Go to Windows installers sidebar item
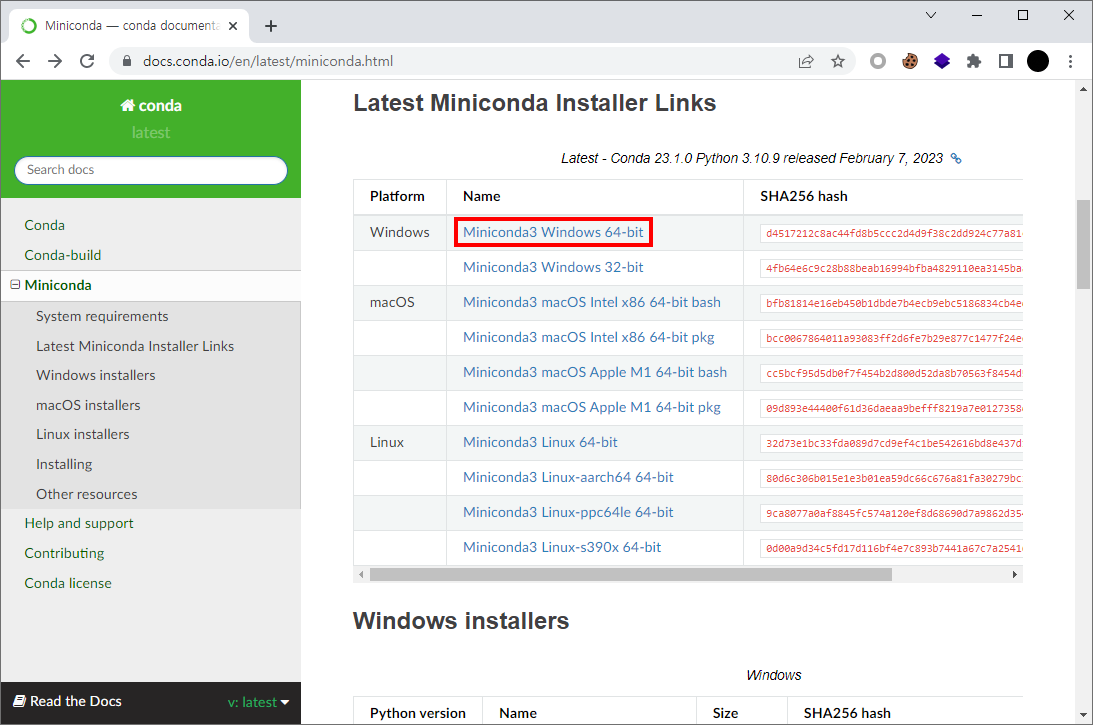The image size is (1093, 725). pyautogui.click(x=95, y=375)
